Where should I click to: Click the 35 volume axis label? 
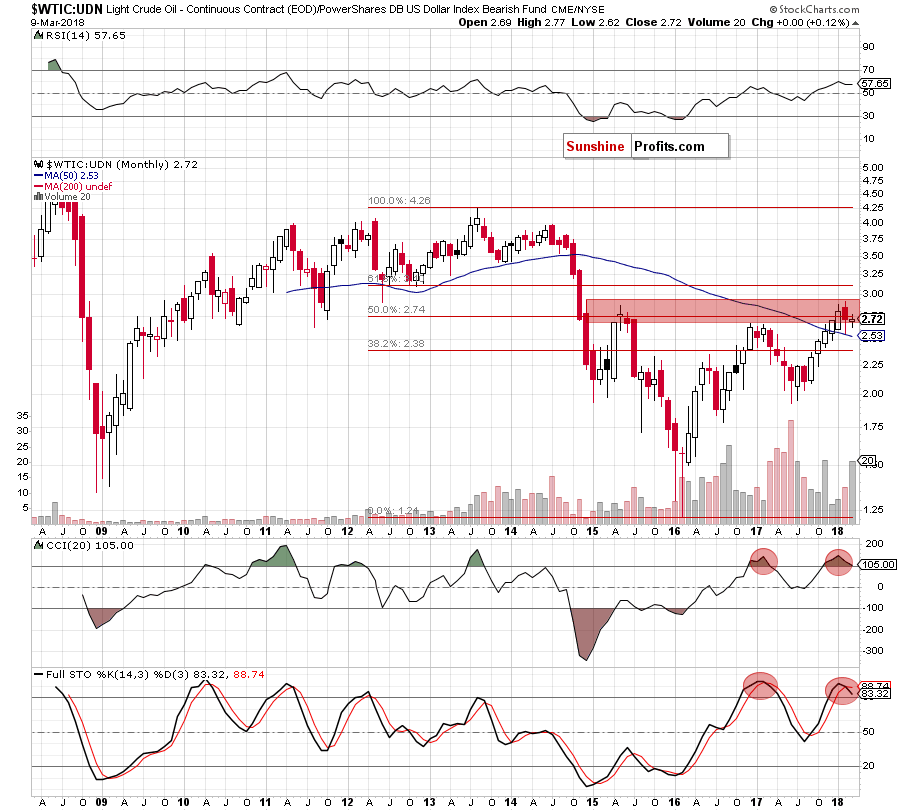coord(22,416)
